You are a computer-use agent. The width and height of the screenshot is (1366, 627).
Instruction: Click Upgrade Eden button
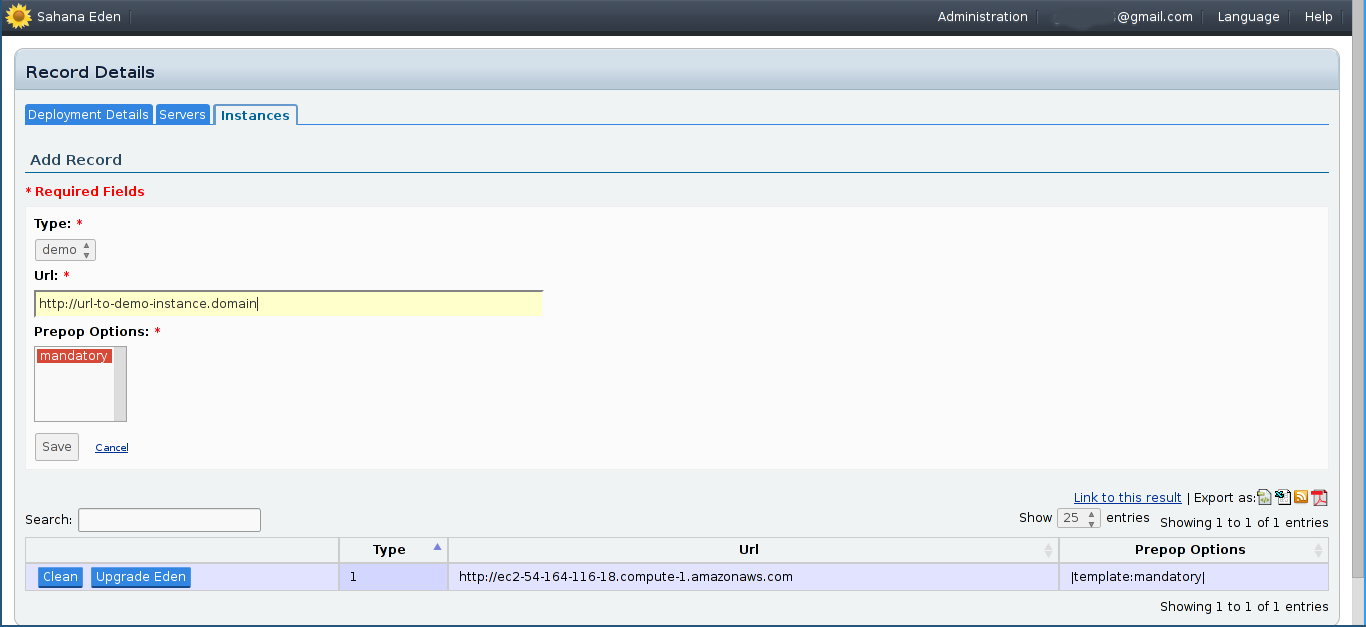(x=141, y=577)
